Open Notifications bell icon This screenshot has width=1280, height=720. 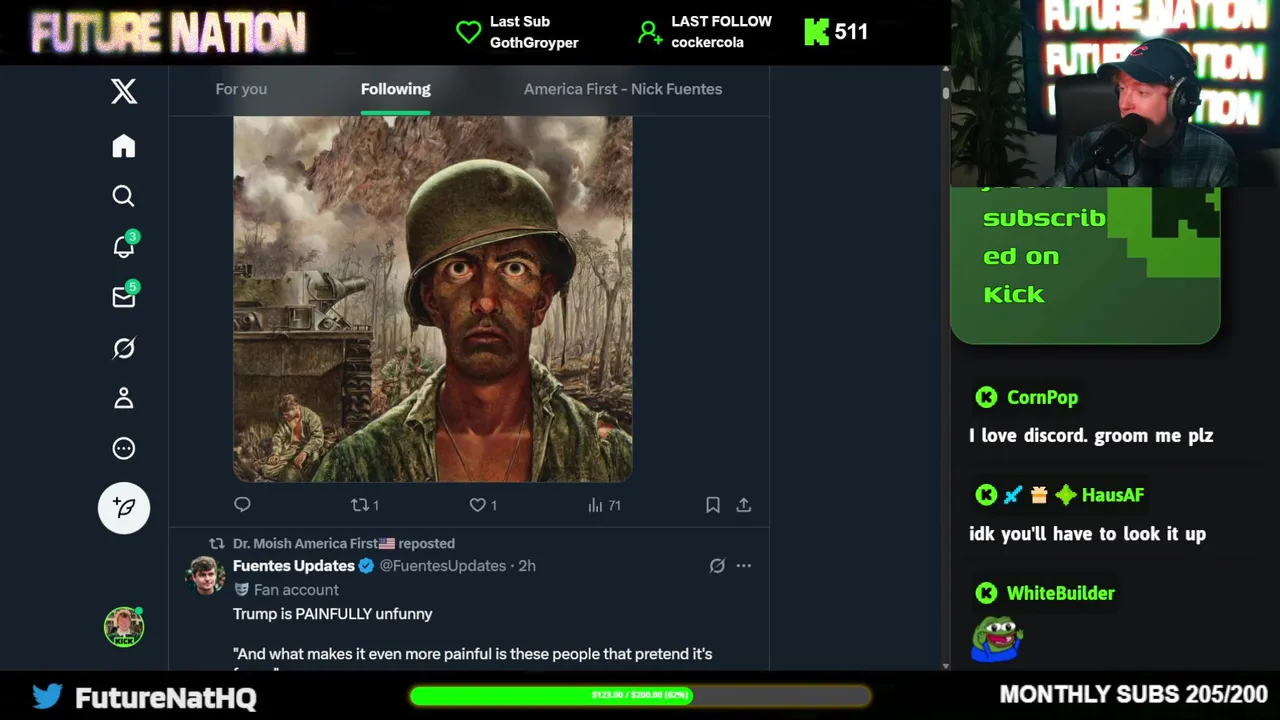(x=124, y=246)
